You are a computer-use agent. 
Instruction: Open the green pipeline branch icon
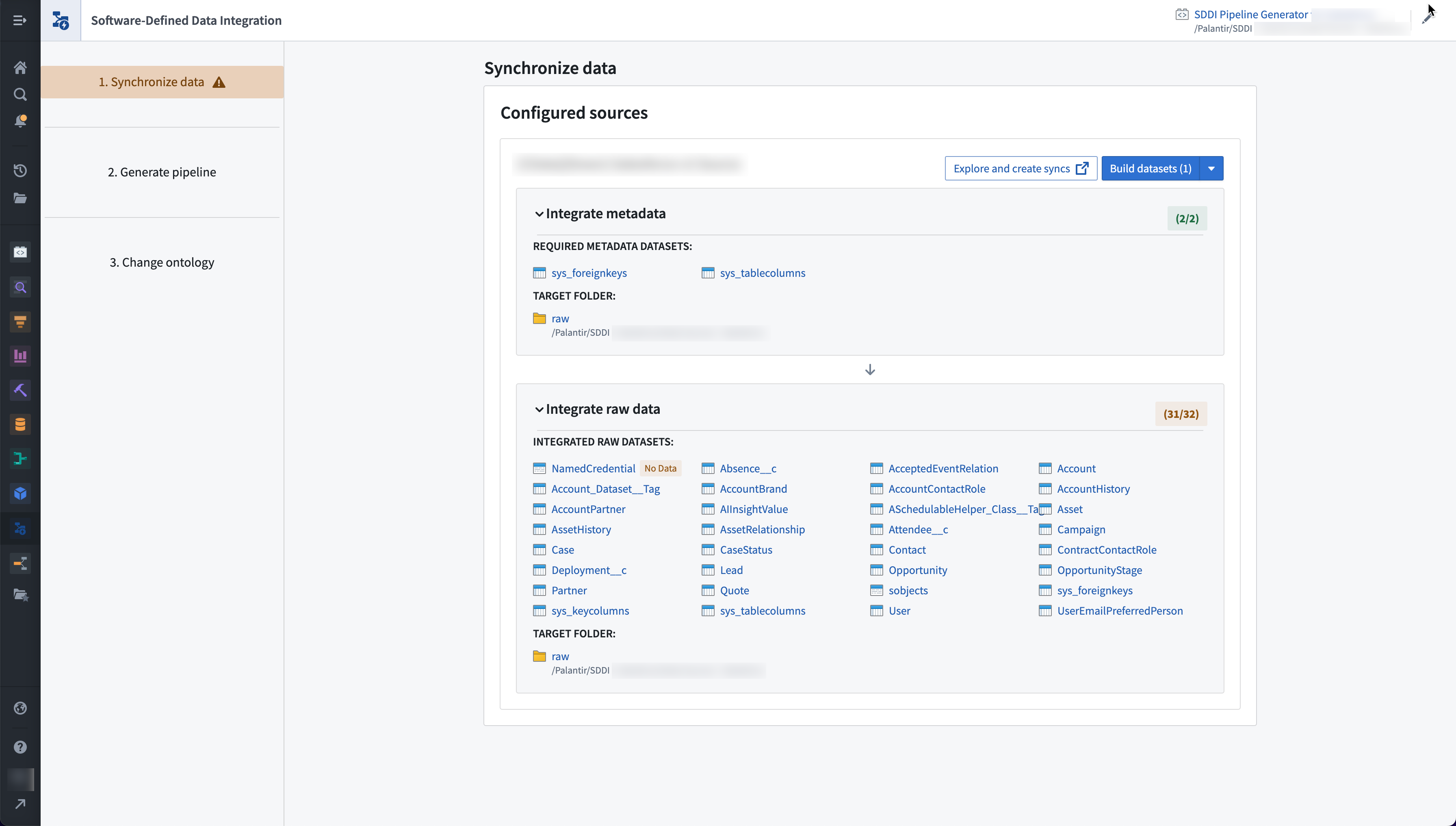[x=20, y=459]
